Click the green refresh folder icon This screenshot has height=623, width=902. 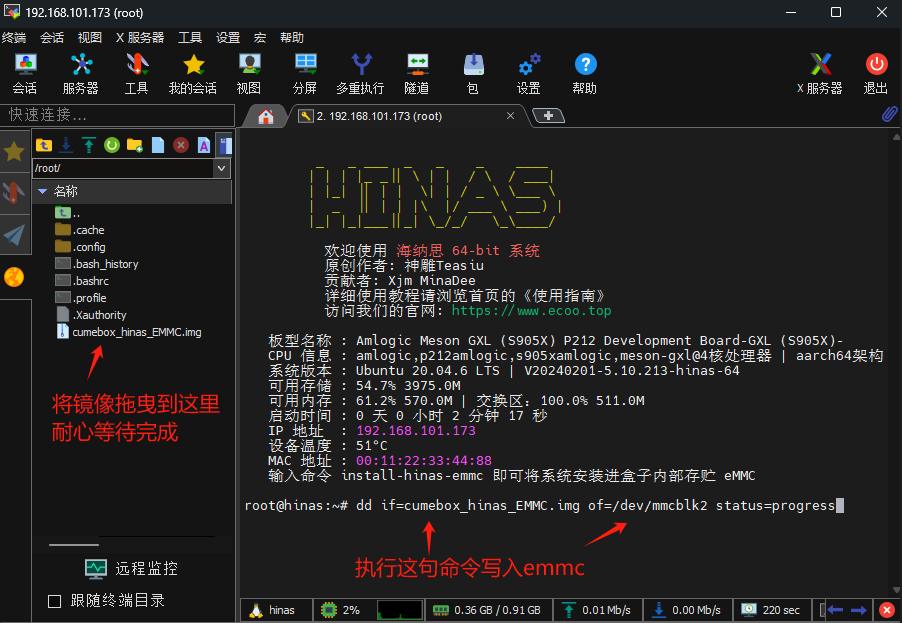pos(112,145)
